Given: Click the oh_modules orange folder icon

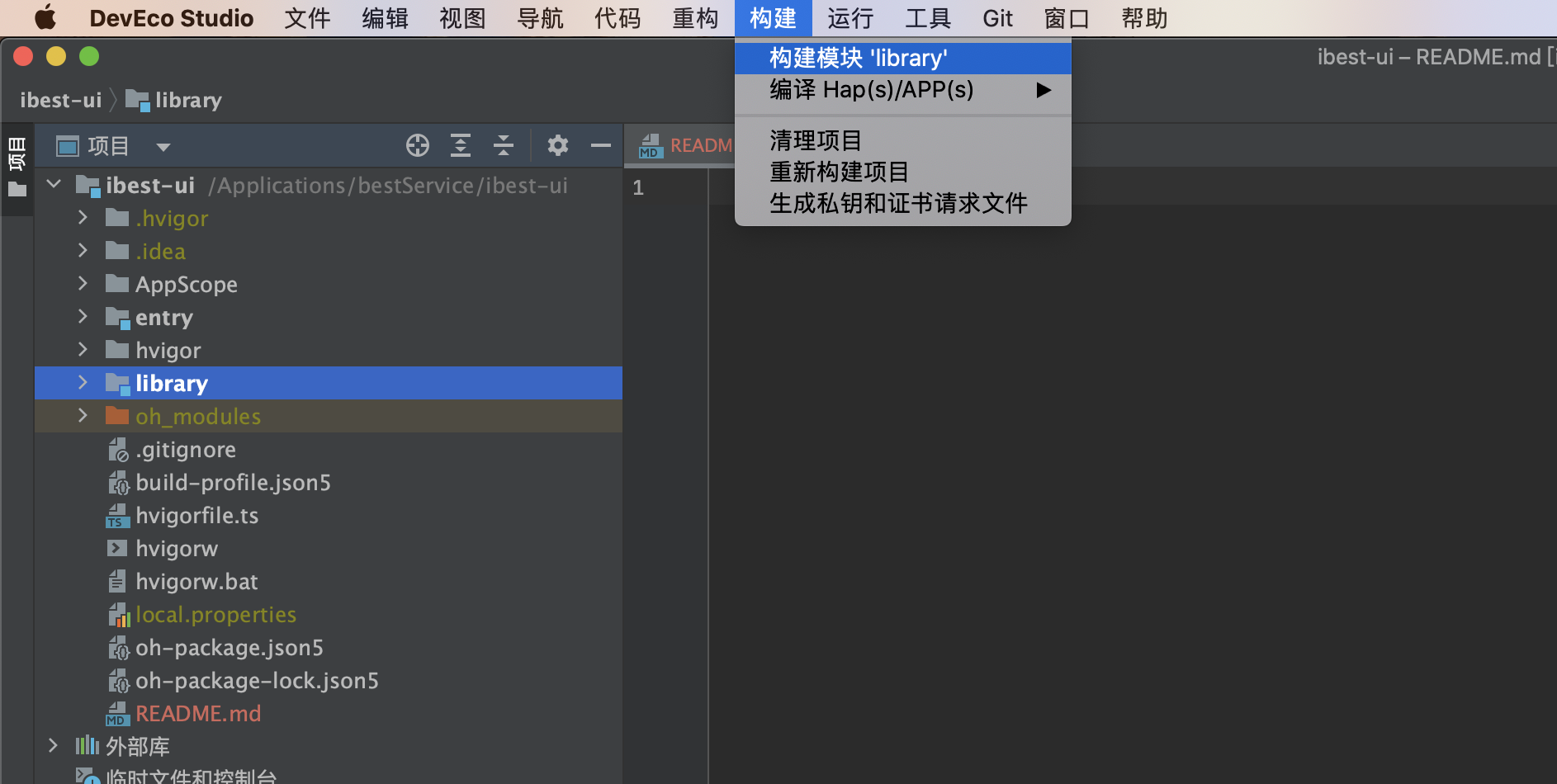Looking at the screenshot, I should coord(117,415).
